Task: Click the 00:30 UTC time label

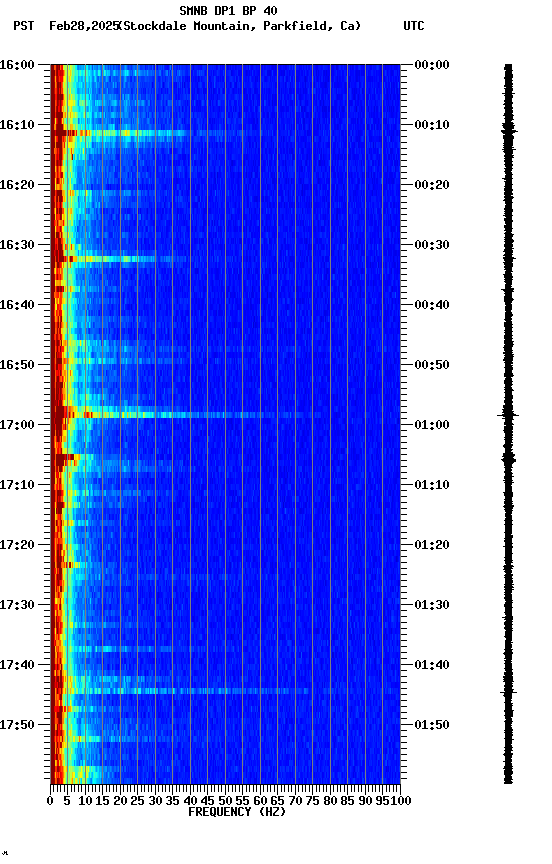Action: 432,245
